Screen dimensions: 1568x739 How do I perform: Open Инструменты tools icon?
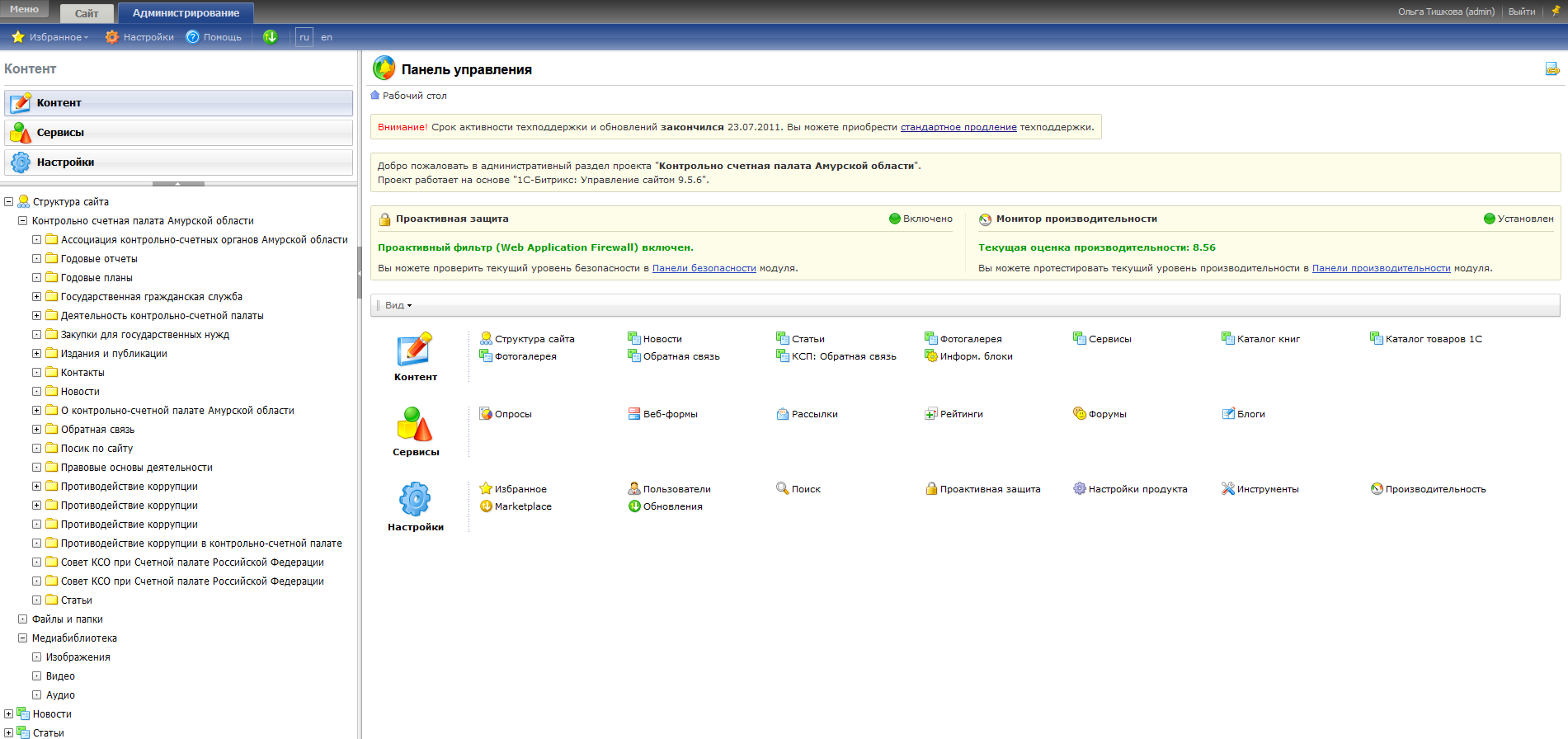[1228, 489]
